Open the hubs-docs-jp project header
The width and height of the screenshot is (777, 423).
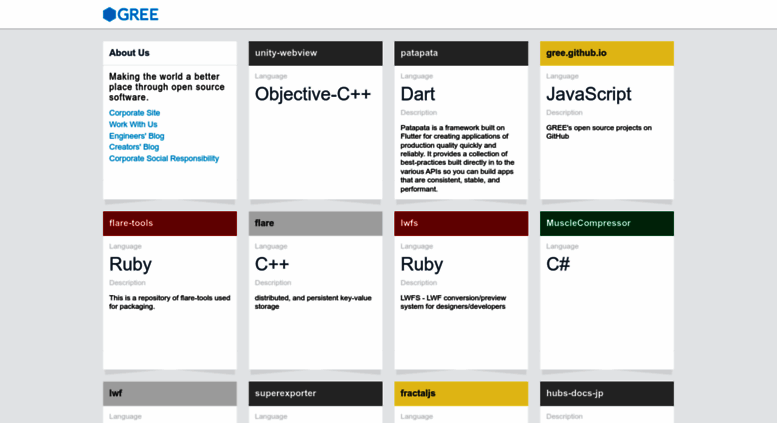pos(607,393)
